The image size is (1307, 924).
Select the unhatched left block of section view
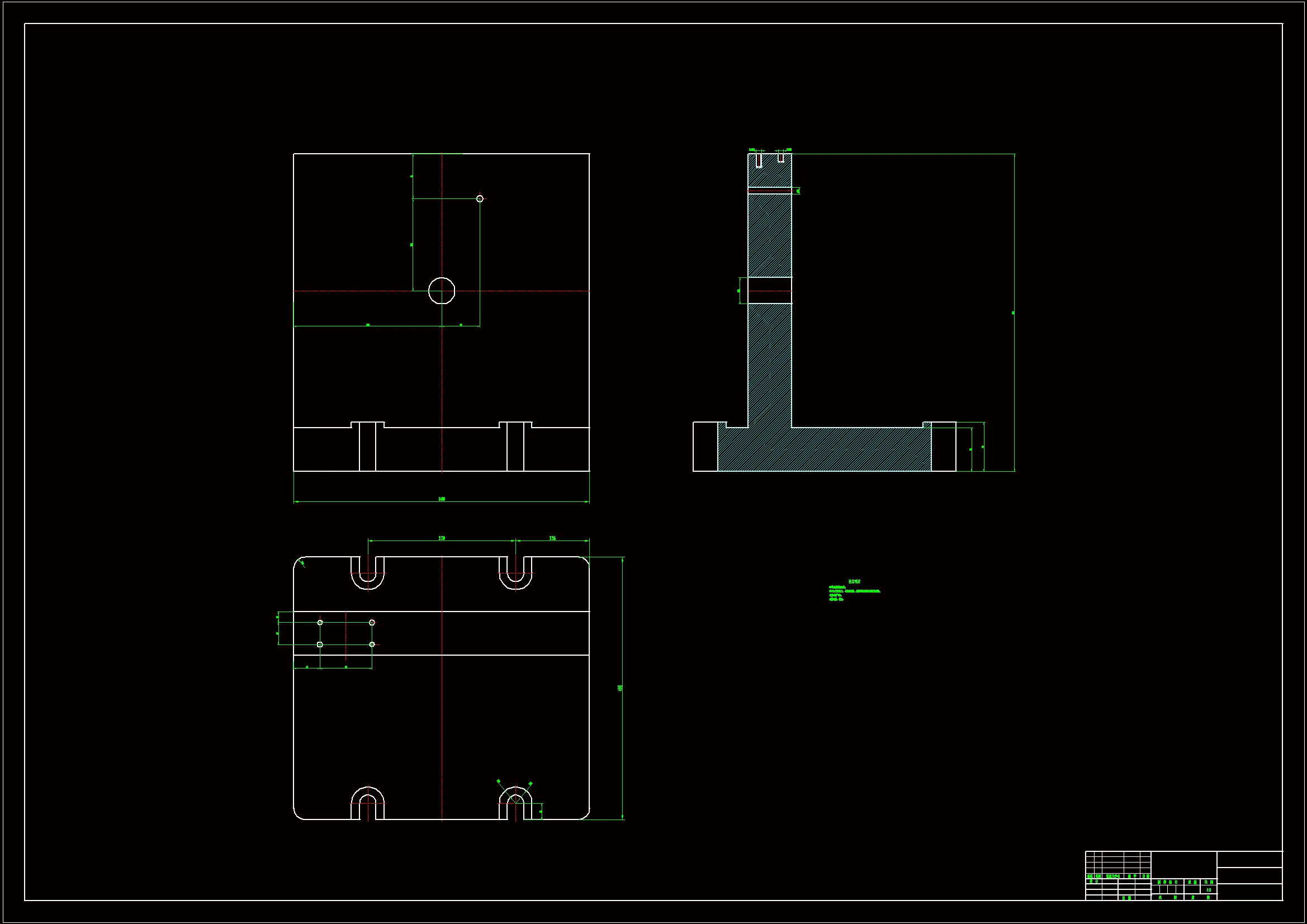coord(705,447)
